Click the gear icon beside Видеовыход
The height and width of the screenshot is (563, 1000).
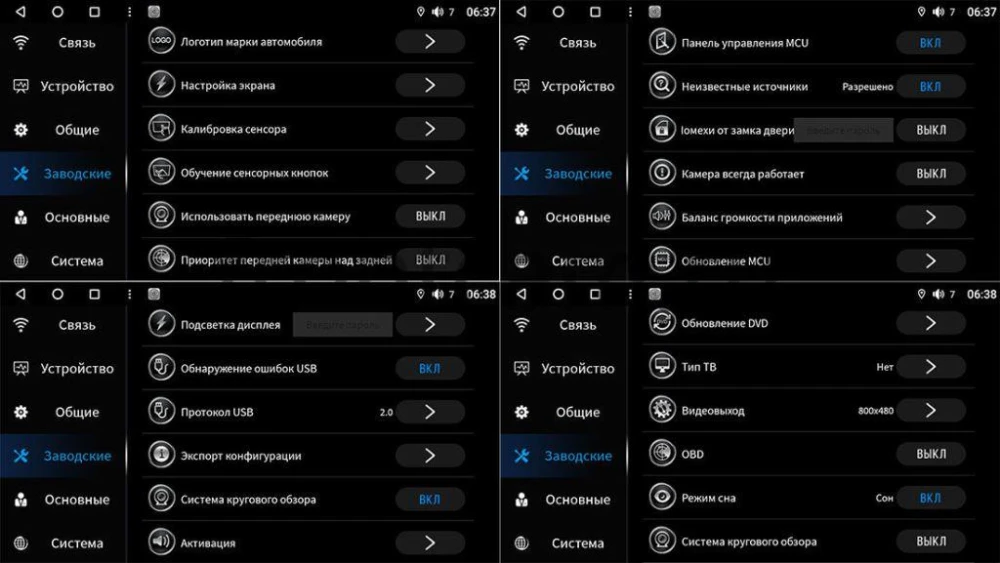pyautogui.click(x=662, y=410)
